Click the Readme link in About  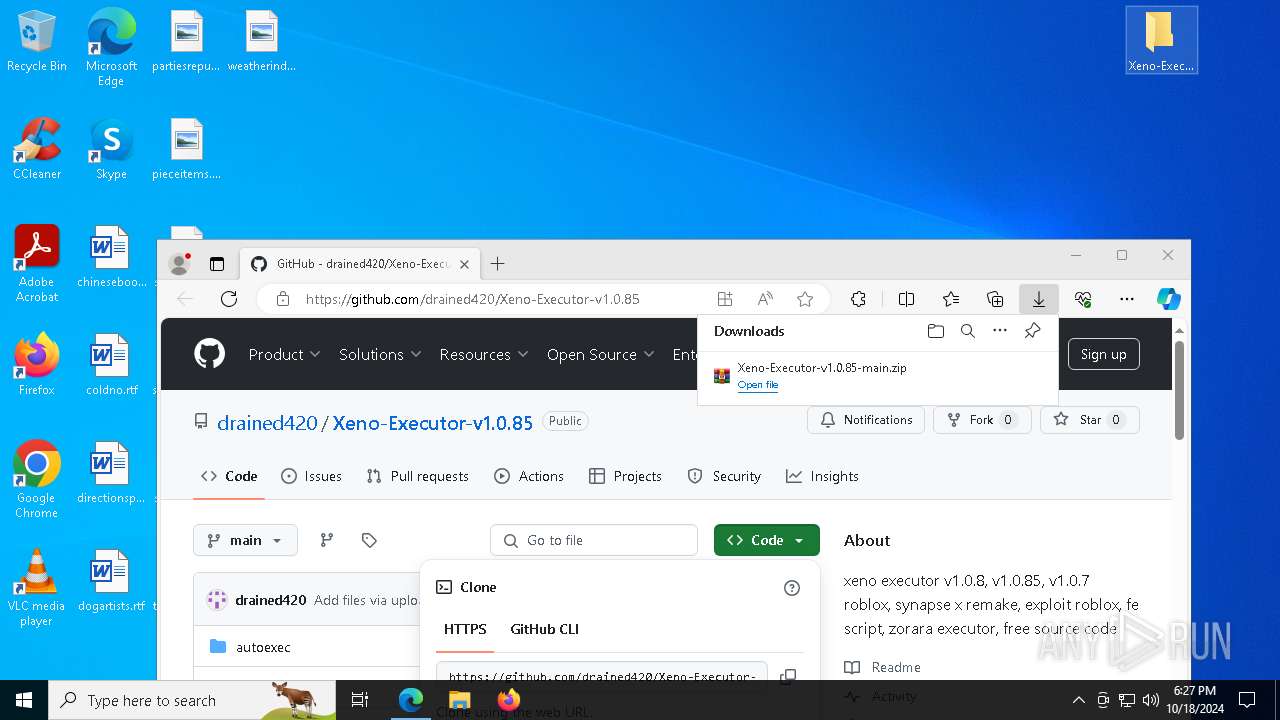click(896, 667)
